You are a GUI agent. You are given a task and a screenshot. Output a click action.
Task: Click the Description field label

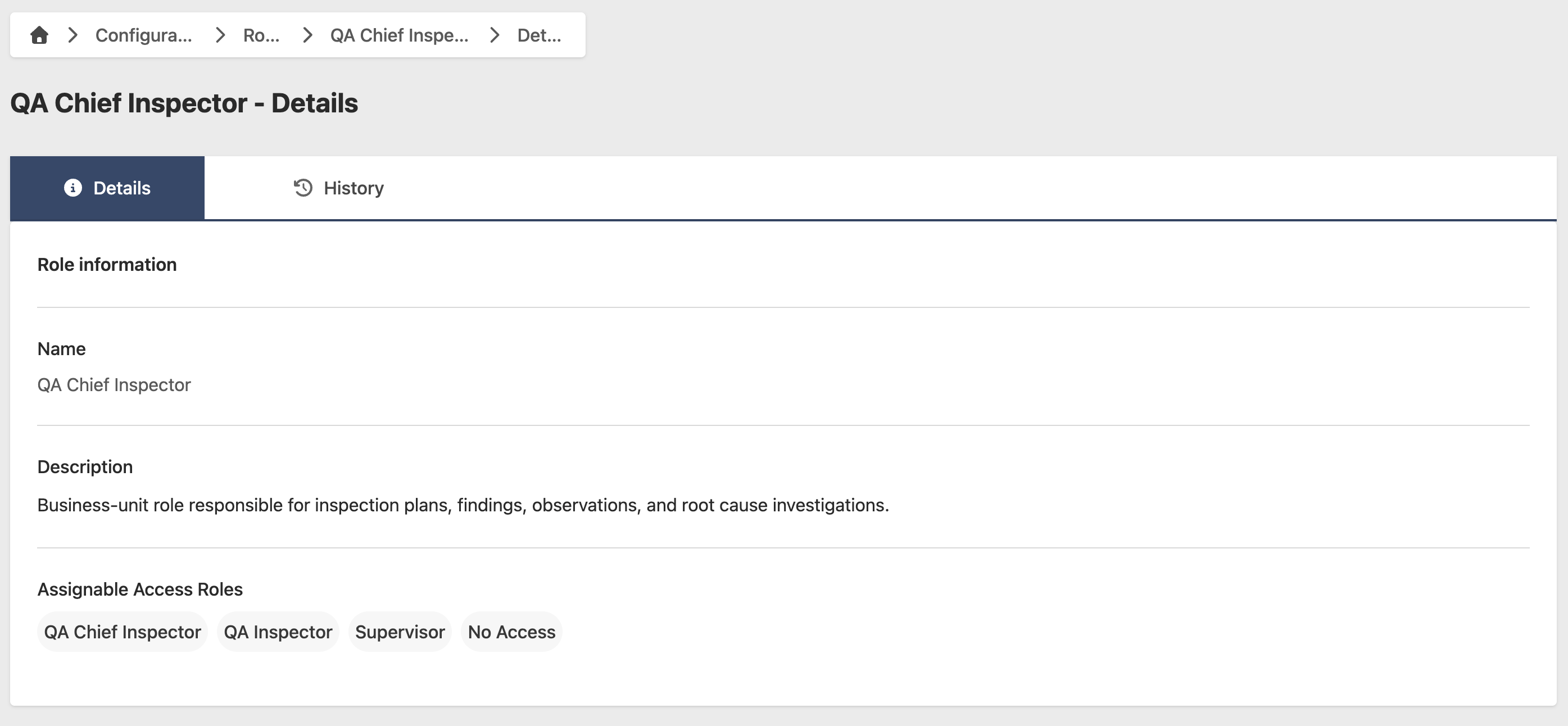tap(85, 467)
